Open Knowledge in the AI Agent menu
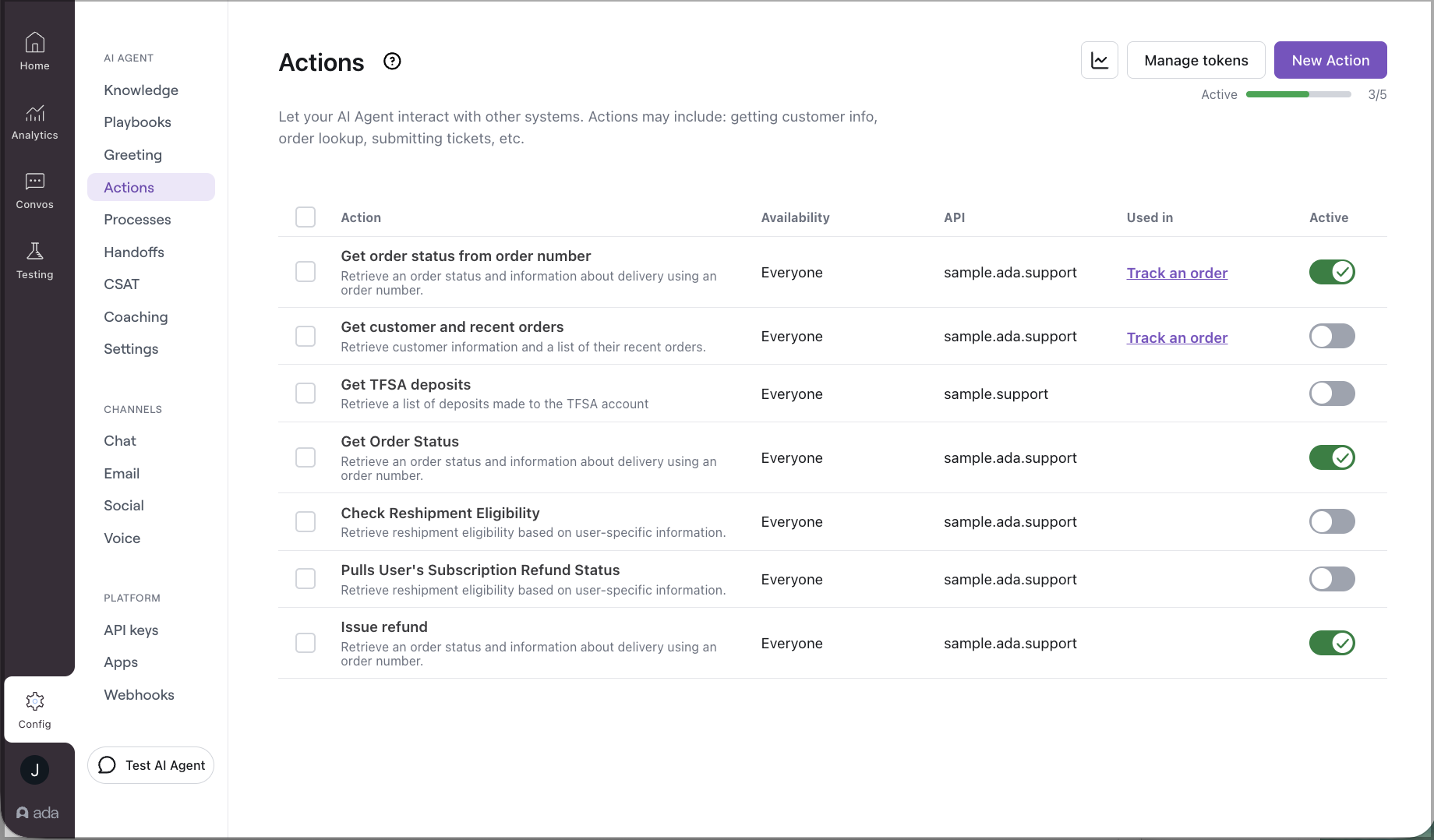This screenshot has width=1434, height=840. point(141,90)
